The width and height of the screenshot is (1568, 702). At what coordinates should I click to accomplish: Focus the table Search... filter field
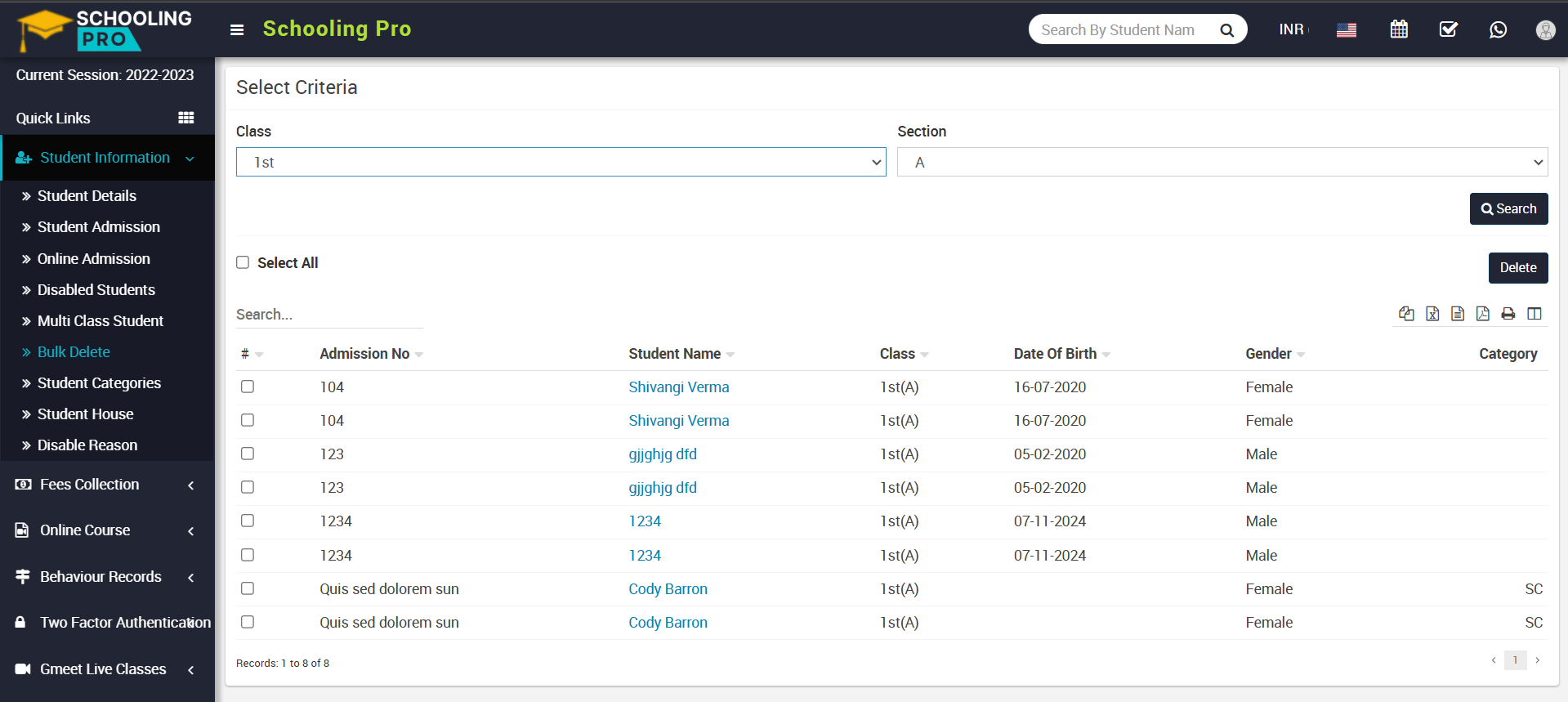click(329, 315)
